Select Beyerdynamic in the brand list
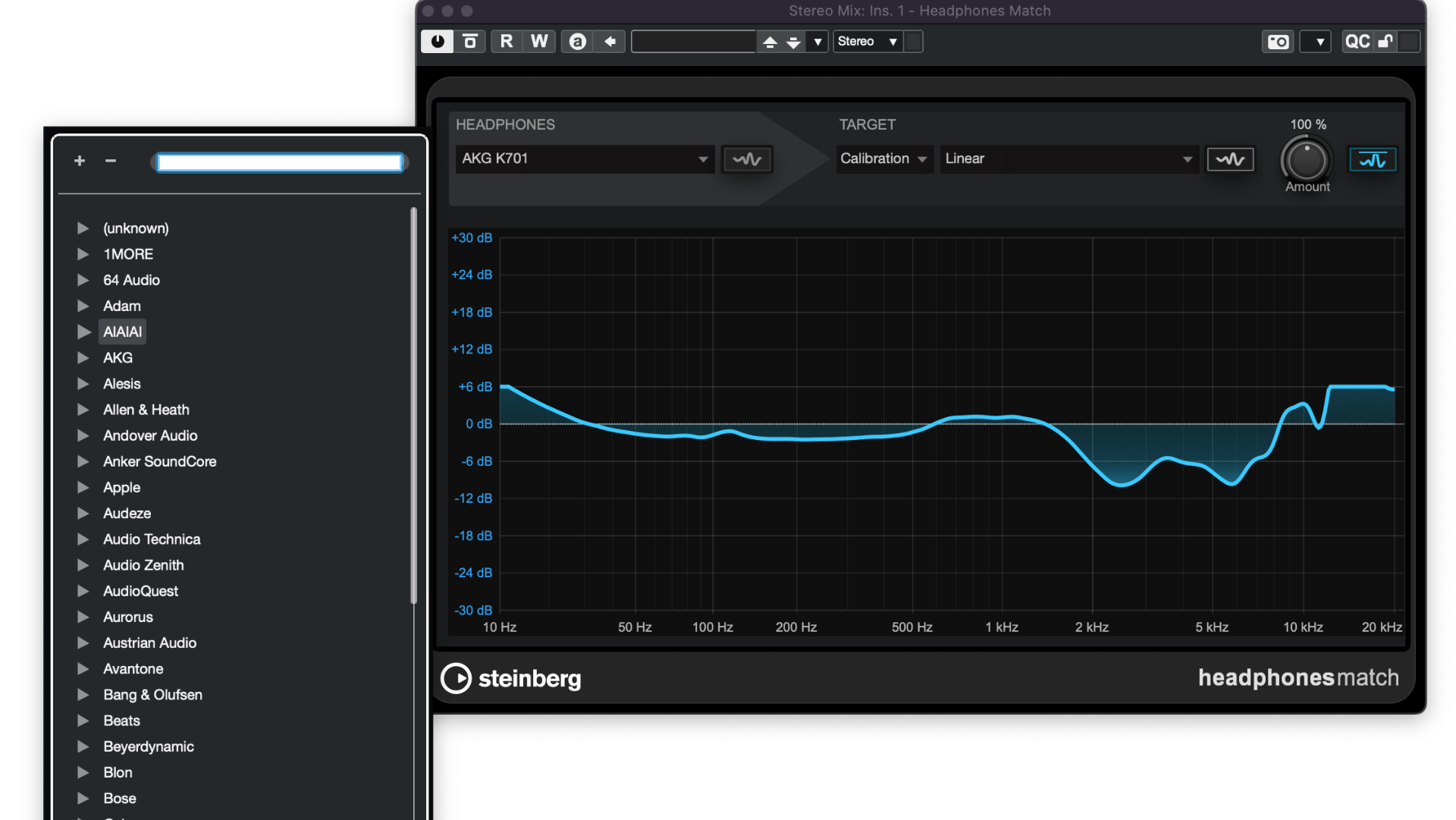The width and height of the screenshot is (1456, 820). coord(149,746)
